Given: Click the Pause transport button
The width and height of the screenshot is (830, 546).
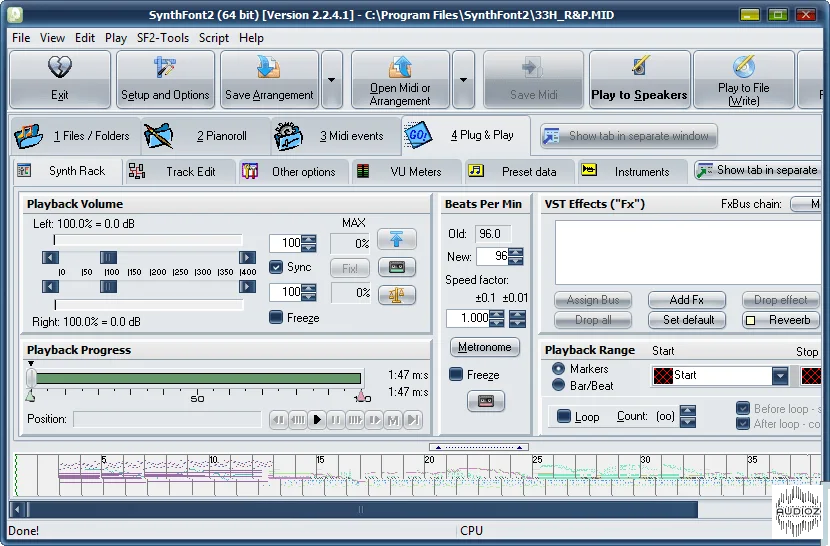Looking at the screenshot, I should pos(336,420).
